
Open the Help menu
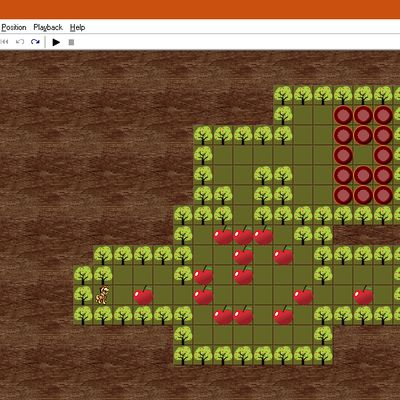coord(77,27)
